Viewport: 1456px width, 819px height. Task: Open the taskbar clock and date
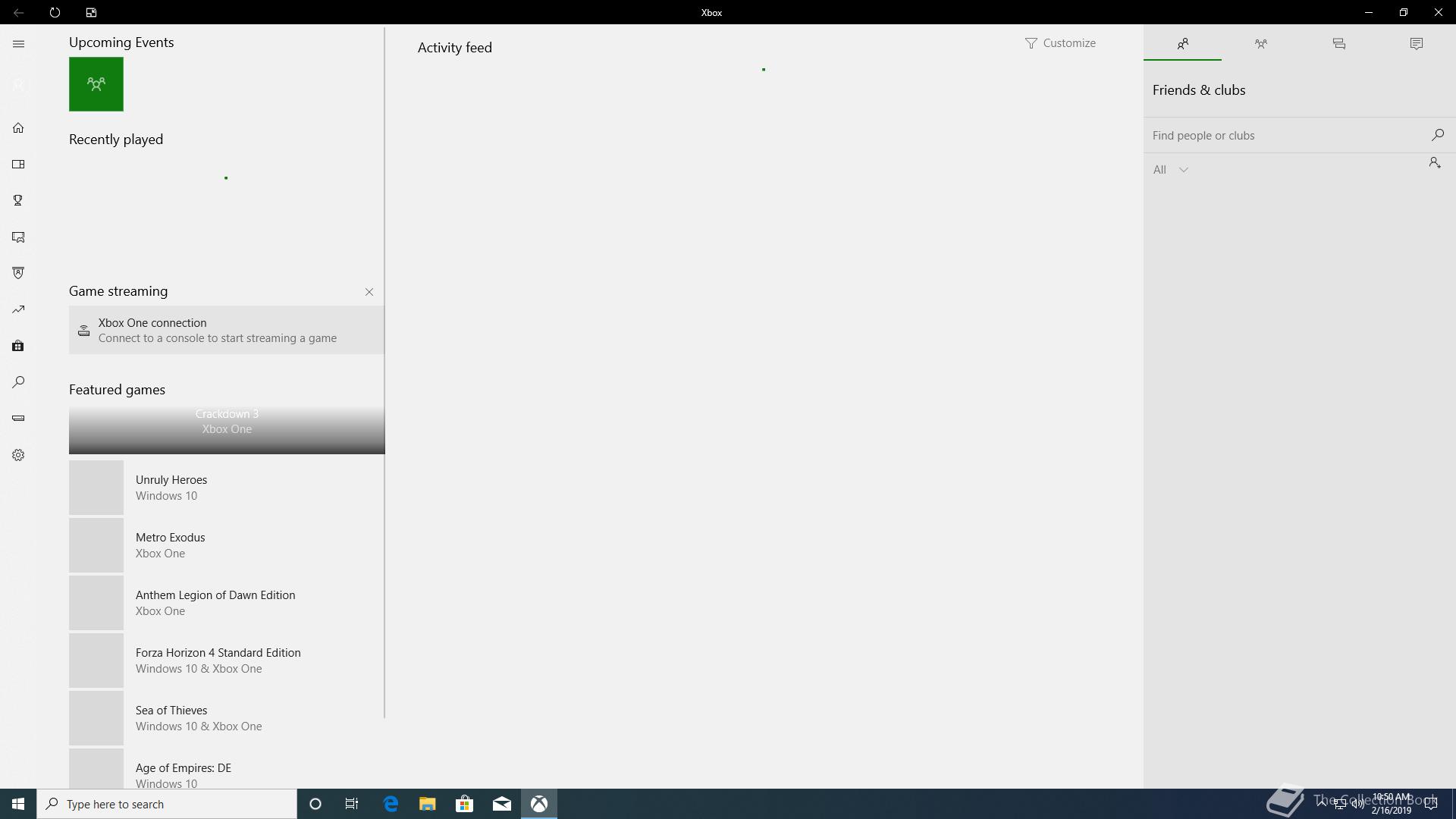[x=1391, y=804]
